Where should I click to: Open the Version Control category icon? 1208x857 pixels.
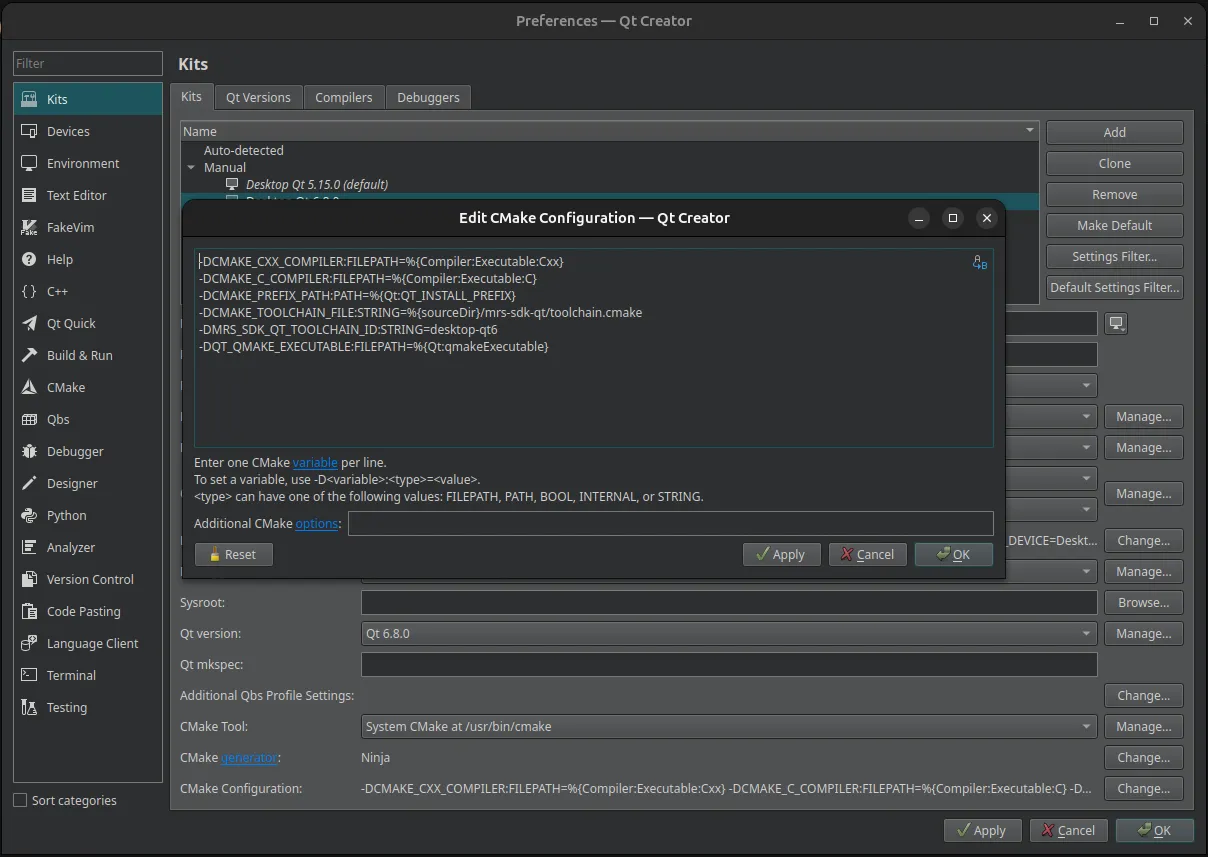[29, 579]
